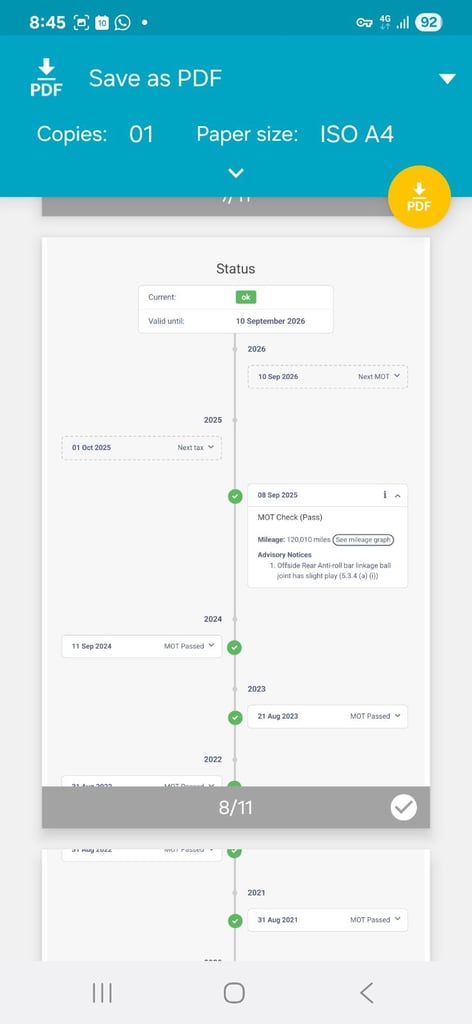Tap the yellow PDF download button
Image resolution: width=472 pixels, height=1024 pixels.
click(x=419, y=197)
